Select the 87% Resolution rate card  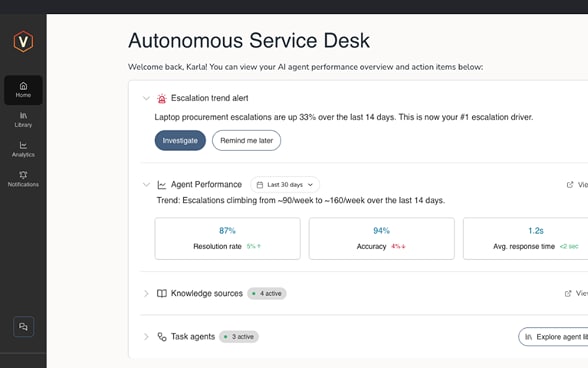228,239
